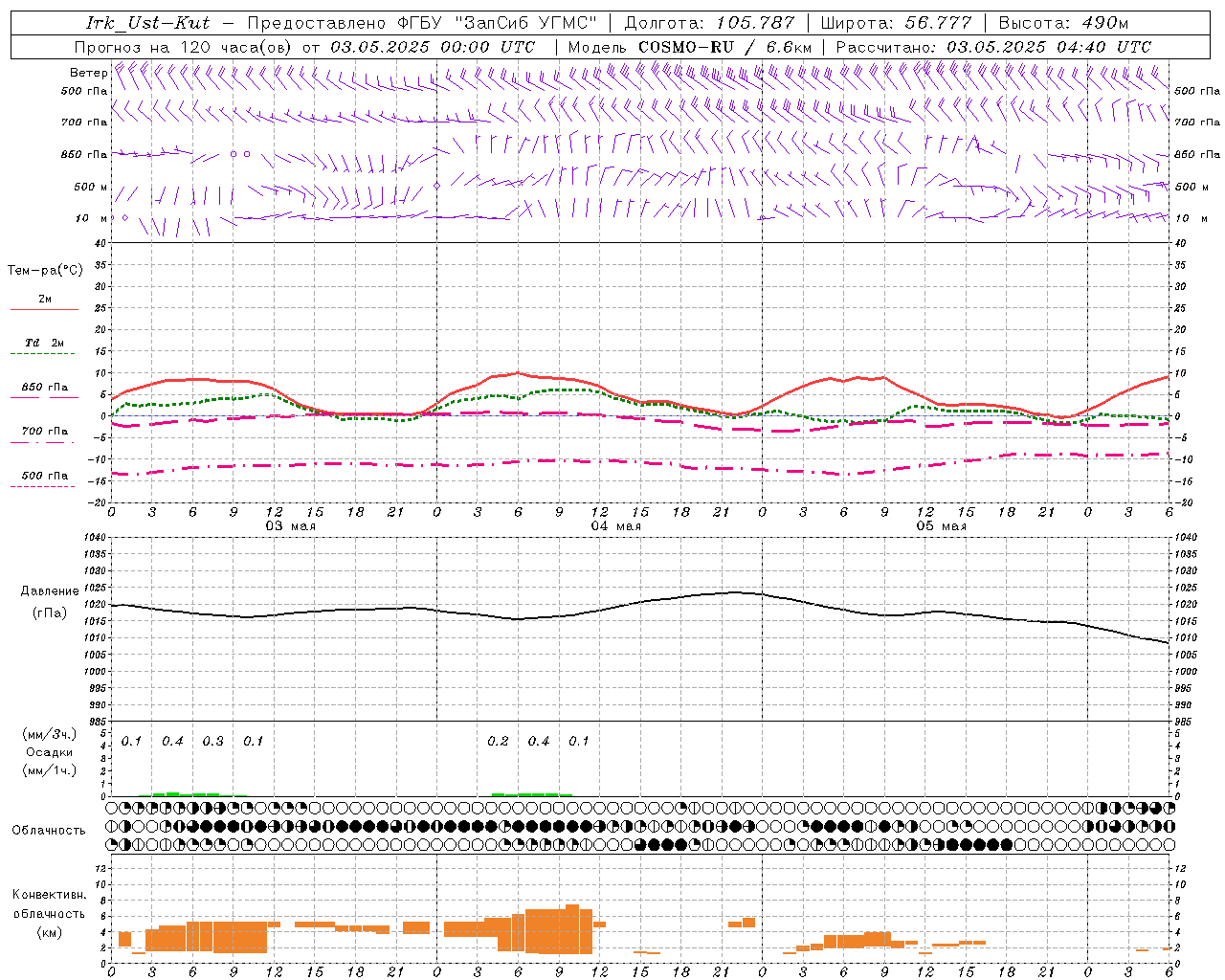1225x980 pixels.
Task: Click the Облачность cloudiness row label
Action: point(49,830)
